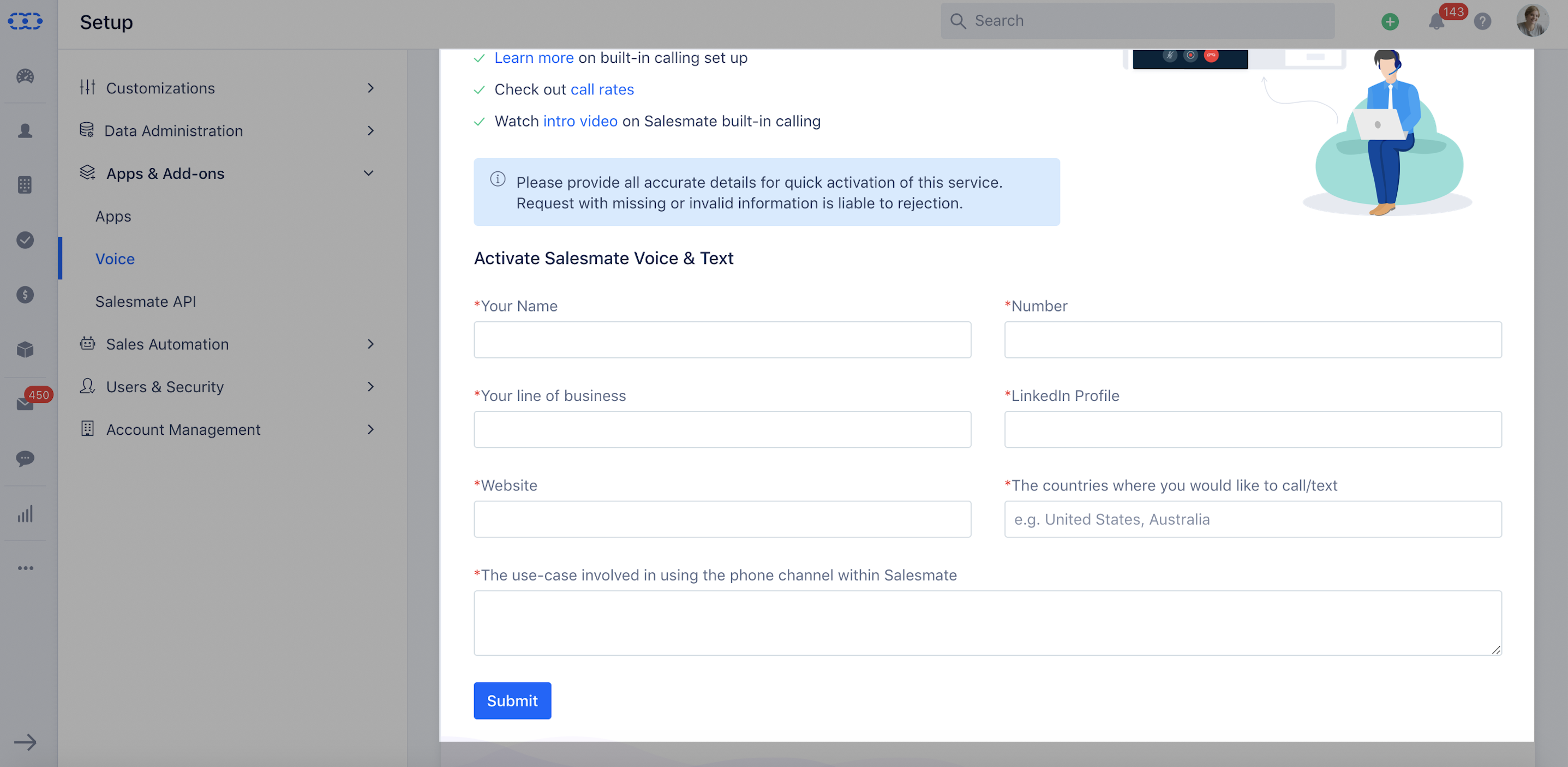Click the Website input field
The image size is (1568, 767).
point(722,519)
